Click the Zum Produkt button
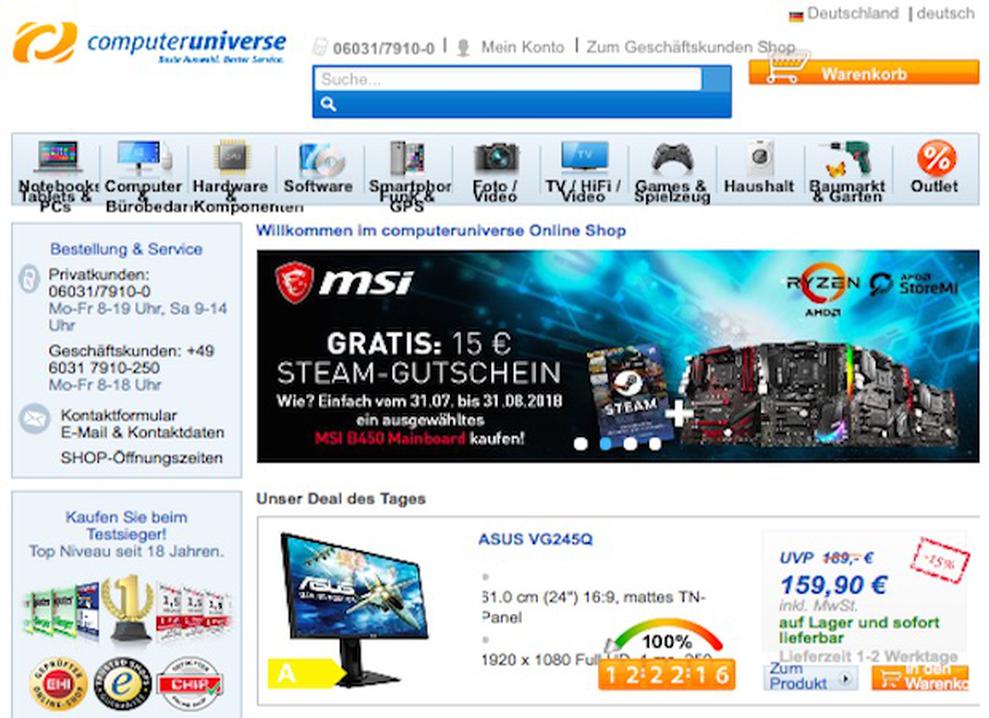The width and height of the screenshot is (989, 718). (x=810, y=677)
